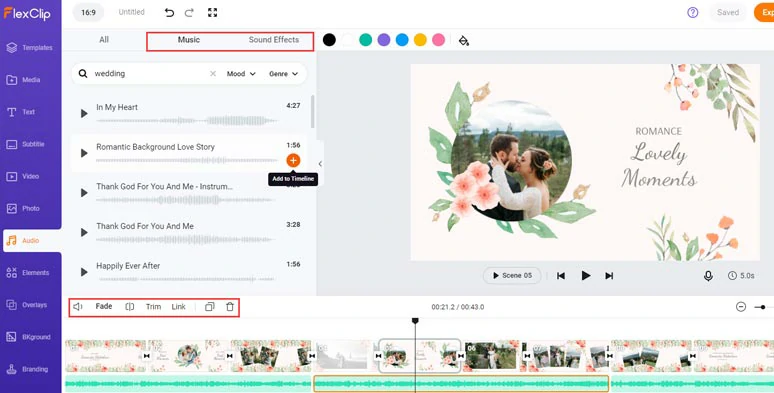Click the music list scrollbar
The width and height of the screenshot is (774, 393).
click(313, 111)
